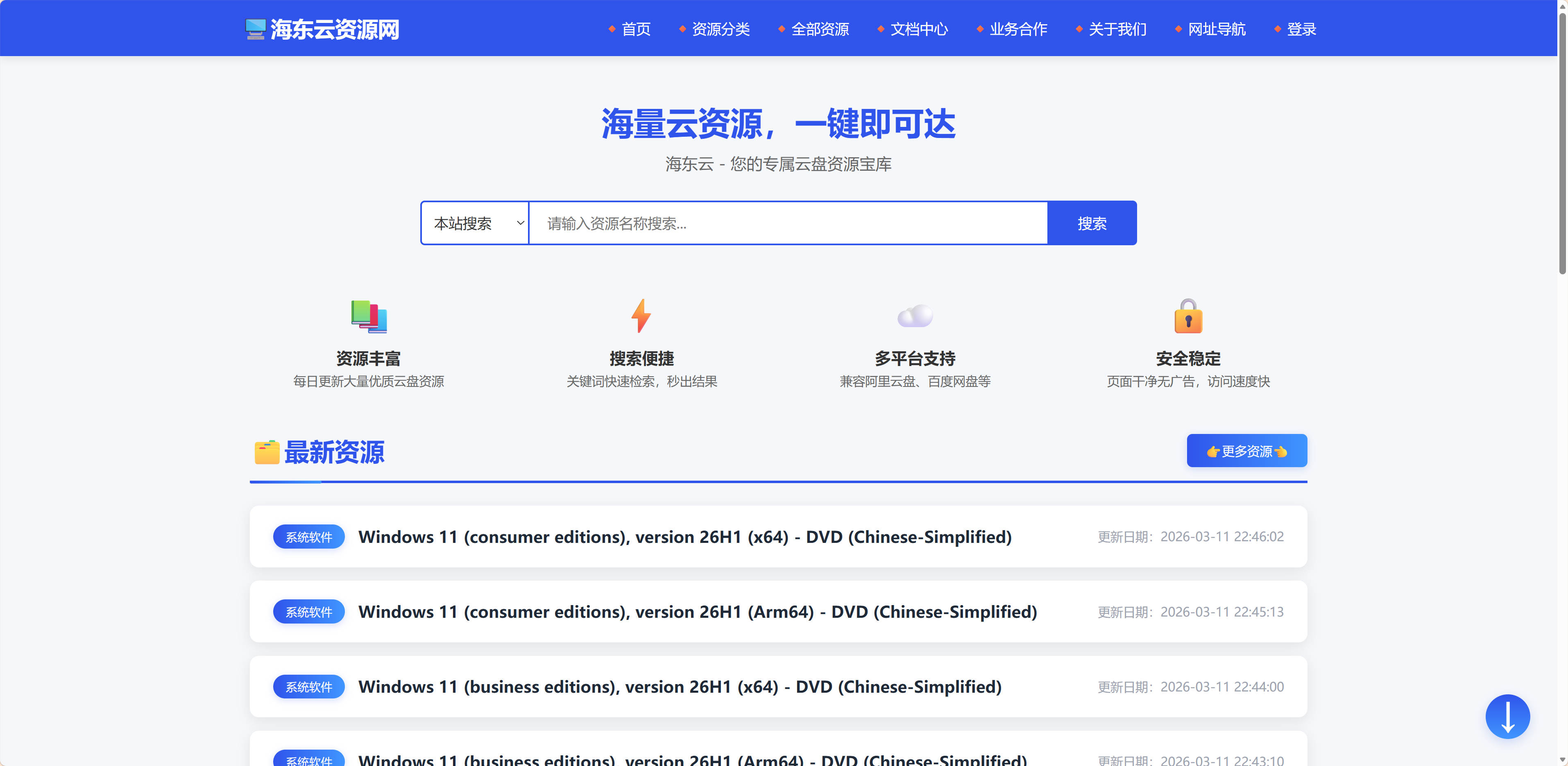Click the lightning bolt search icon
Viewport: 1568px width, 766px height.
click(641, 316)
